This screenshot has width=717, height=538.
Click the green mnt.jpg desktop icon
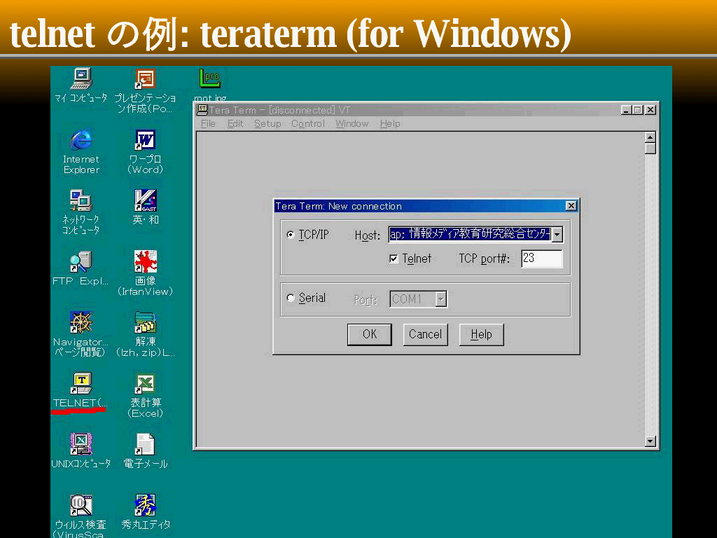click(209, 79)
